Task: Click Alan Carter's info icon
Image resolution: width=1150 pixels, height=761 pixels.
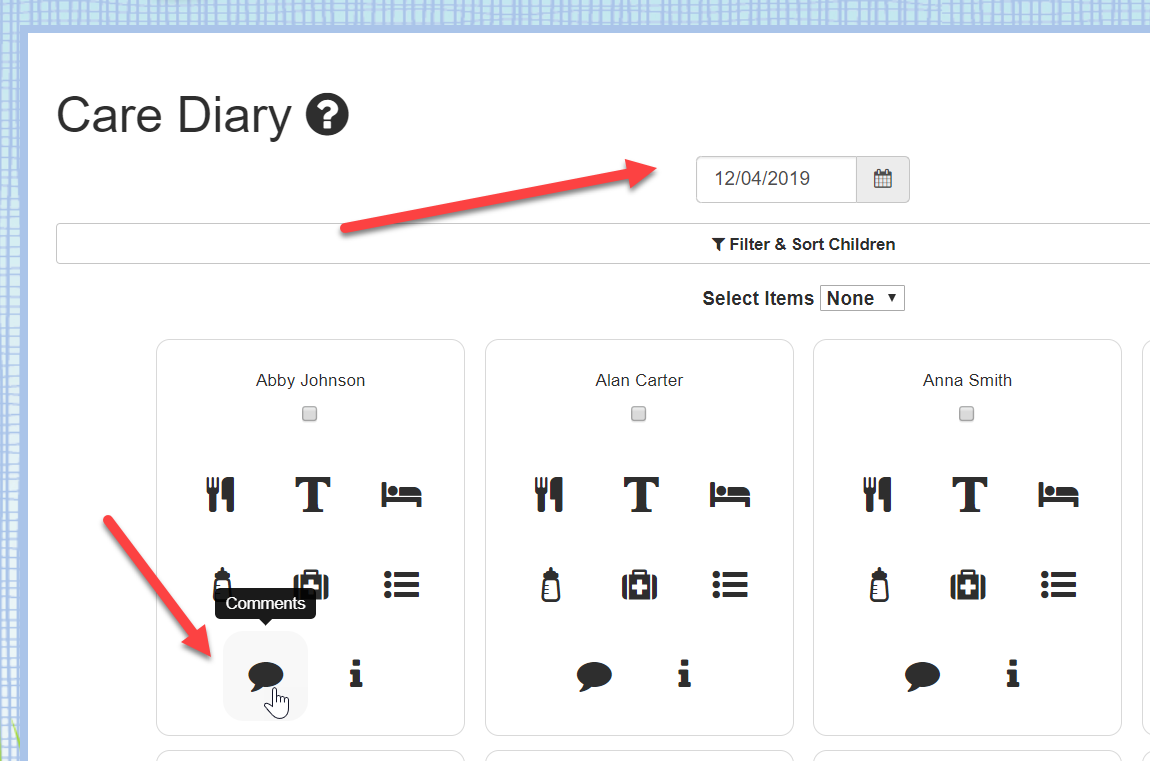Action: click(684, 673)
